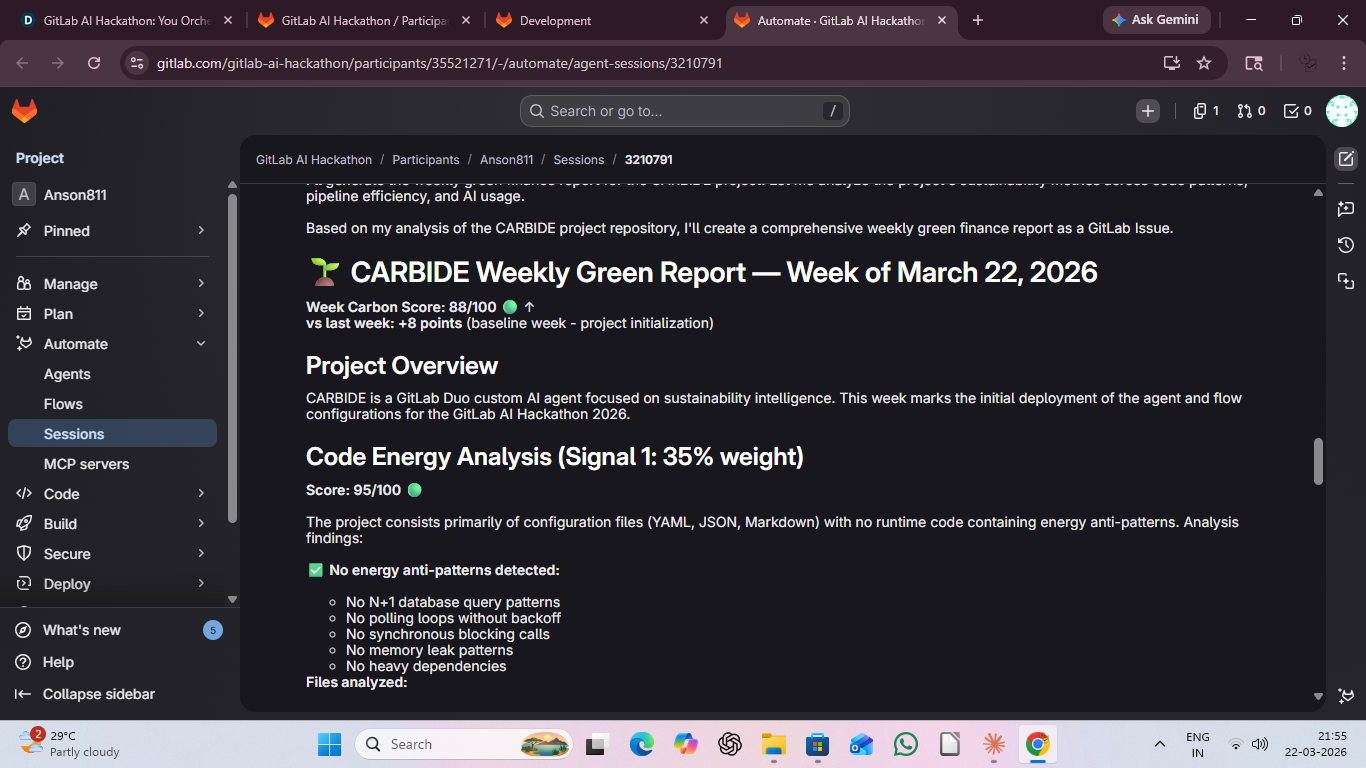Expand the Code submenu chevron
The height and width of the screenshot is (768, 1366).
(201, 494)
